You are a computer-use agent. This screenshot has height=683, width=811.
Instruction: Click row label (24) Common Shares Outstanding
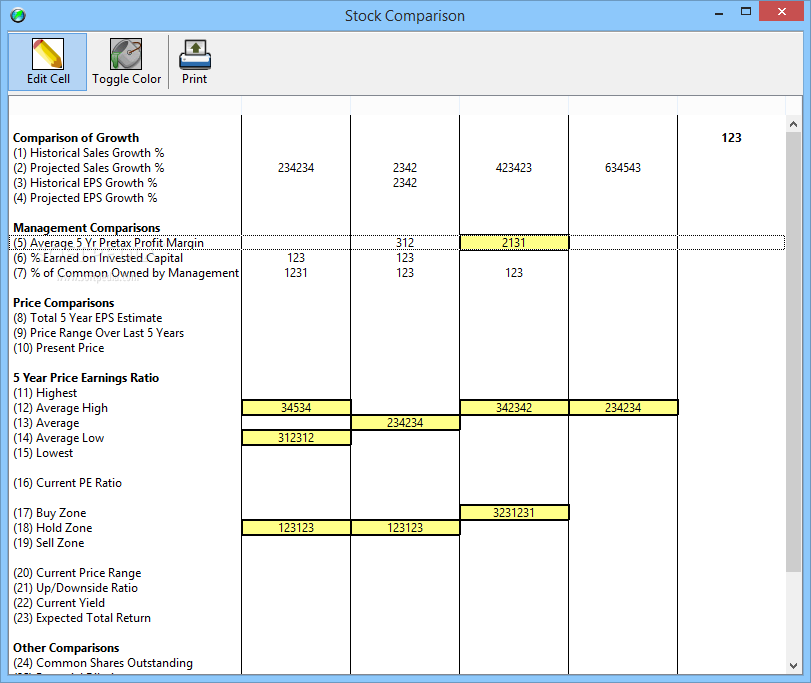pos(103,662)
